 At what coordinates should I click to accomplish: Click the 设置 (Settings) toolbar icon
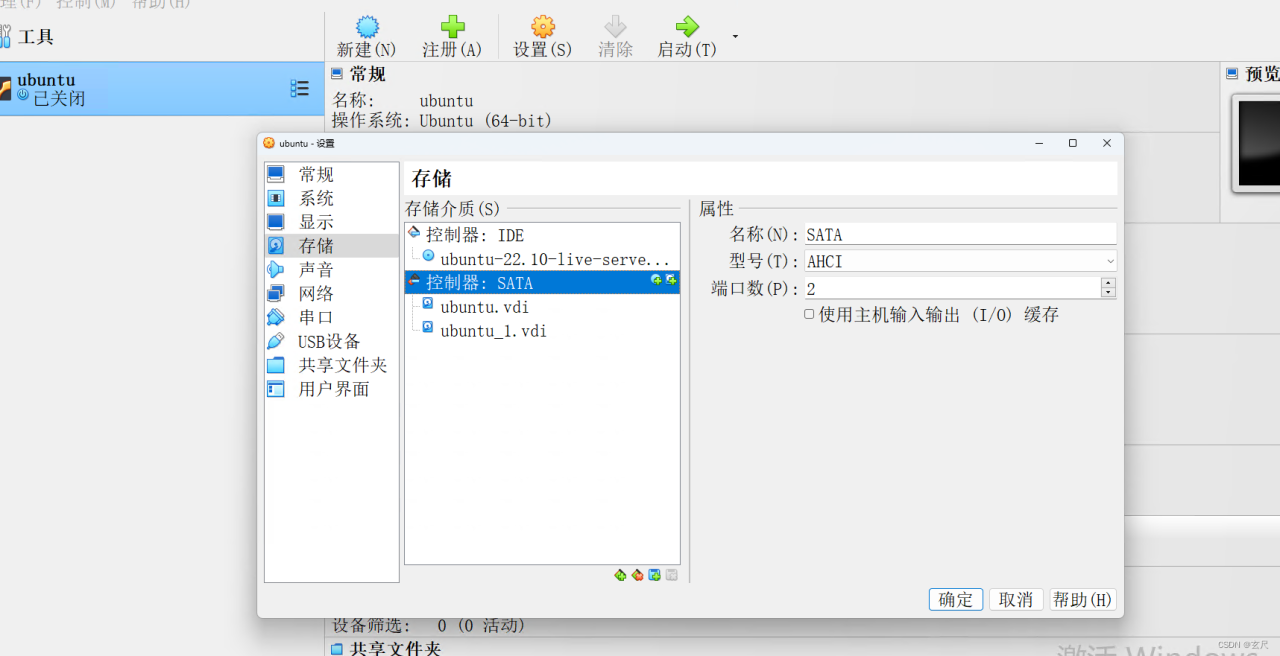[541, 33]
